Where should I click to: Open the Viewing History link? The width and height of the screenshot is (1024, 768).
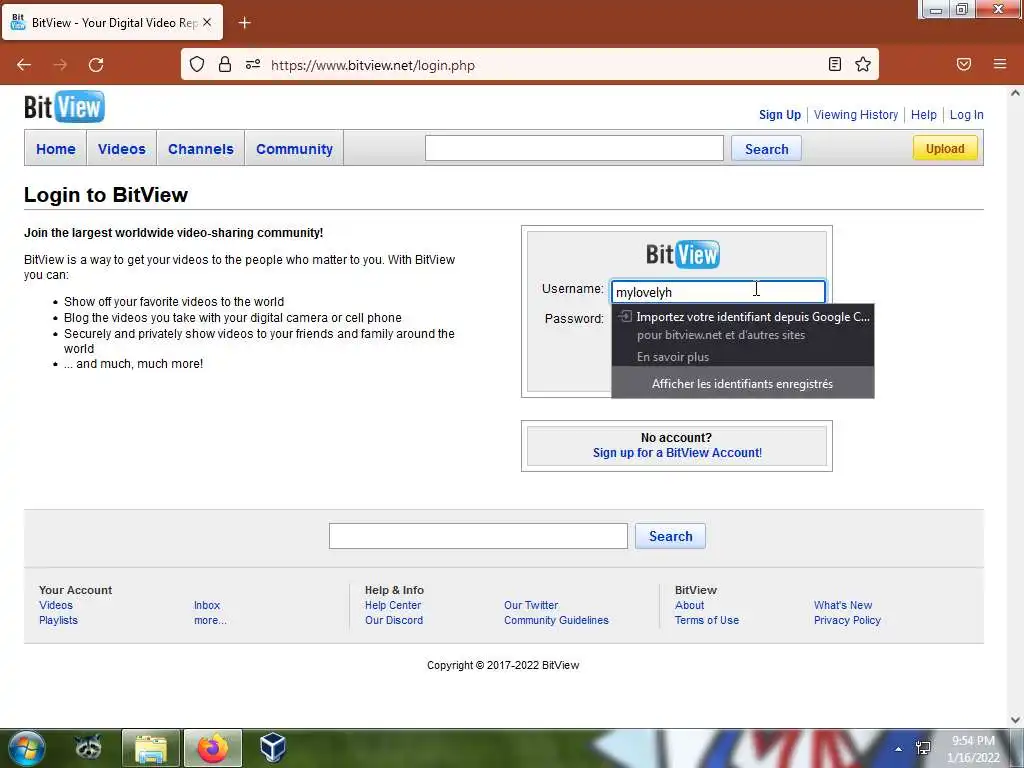(x=856, y=115)
